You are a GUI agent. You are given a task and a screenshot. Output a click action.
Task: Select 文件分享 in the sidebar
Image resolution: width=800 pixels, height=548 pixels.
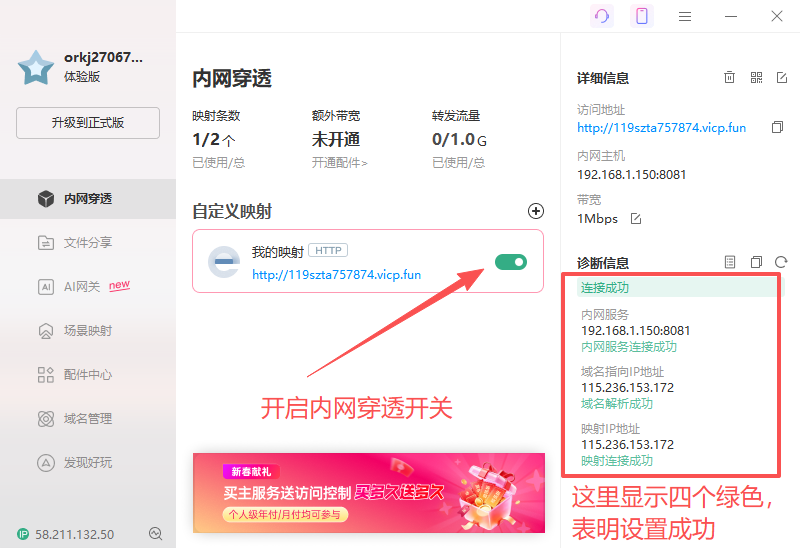click(88, 242)
